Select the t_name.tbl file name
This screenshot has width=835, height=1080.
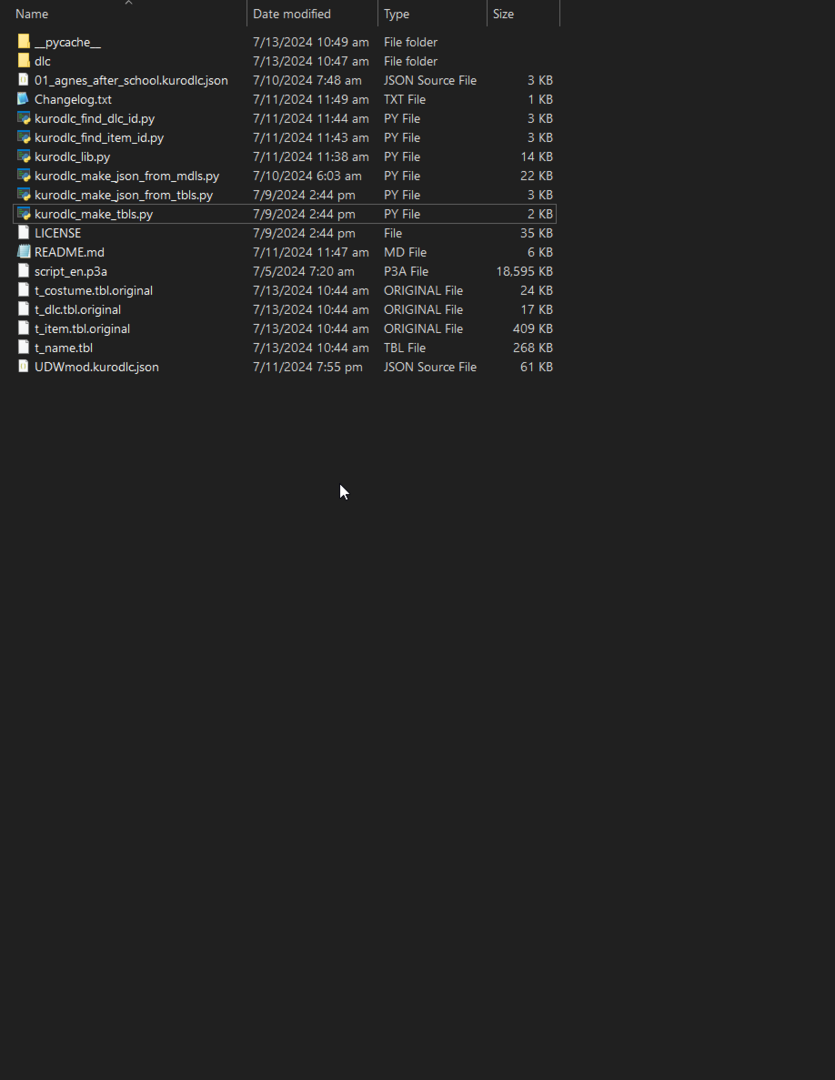click(x=63, y=348)
